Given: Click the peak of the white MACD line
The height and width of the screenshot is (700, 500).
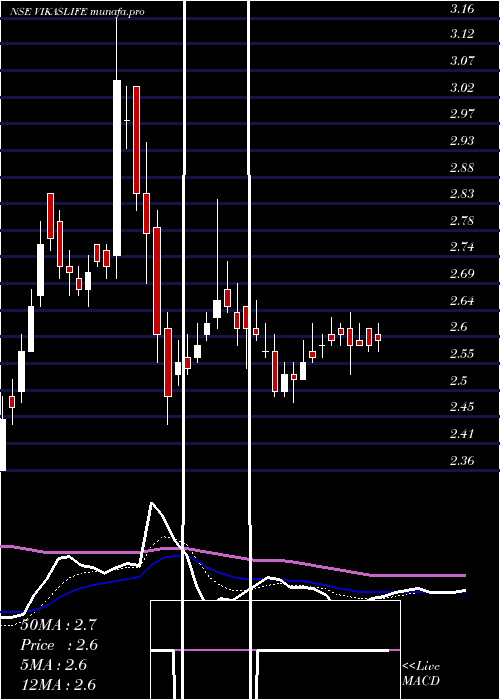Looking at the screenshot, I should point(152,503).
